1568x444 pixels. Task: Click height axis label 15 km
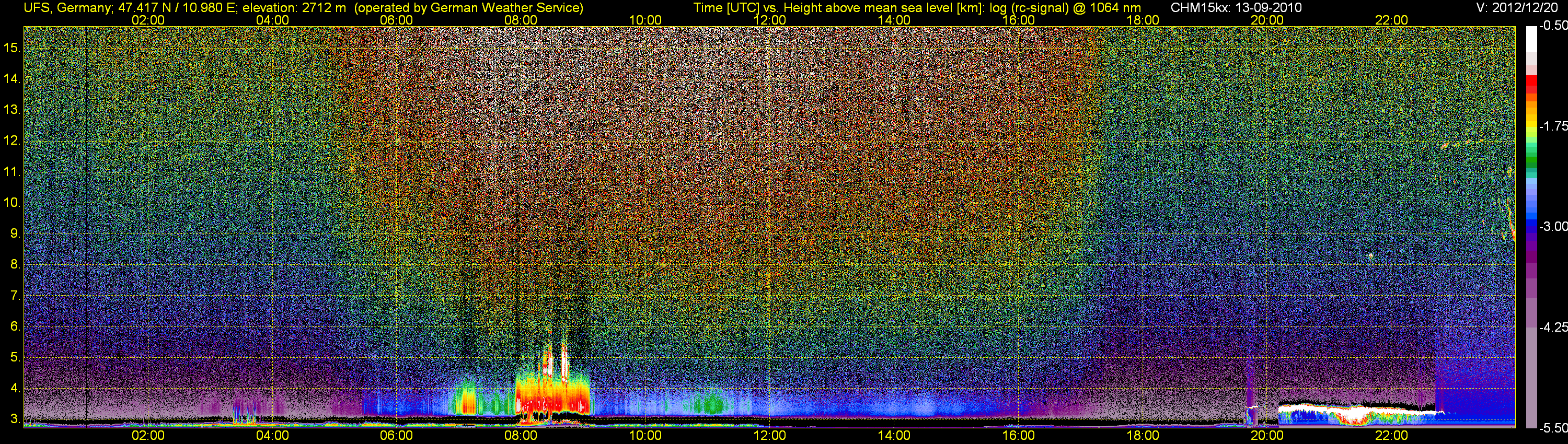pyautogui.click(x=11, y=48)
